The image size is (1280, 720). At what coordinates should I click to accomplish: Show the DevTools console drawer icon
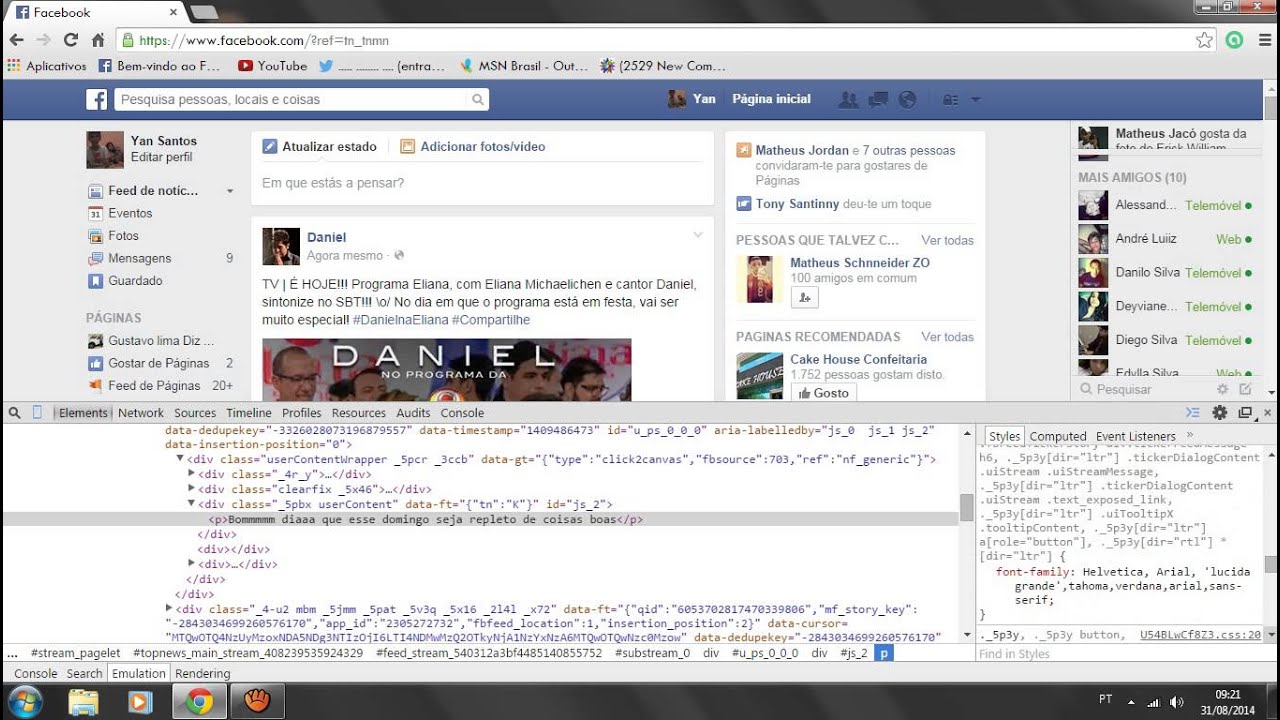(x=1192, y=412)
